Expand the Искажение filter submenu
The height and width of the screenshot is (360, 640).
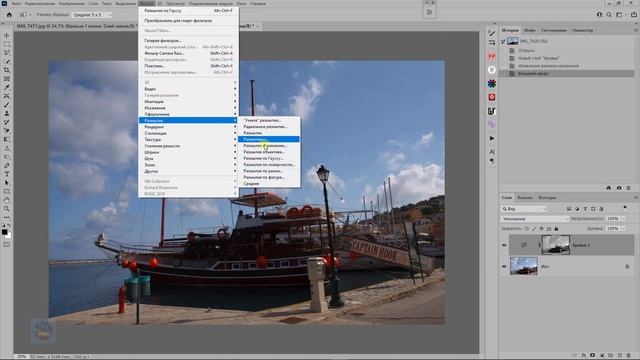coord(188,108)
